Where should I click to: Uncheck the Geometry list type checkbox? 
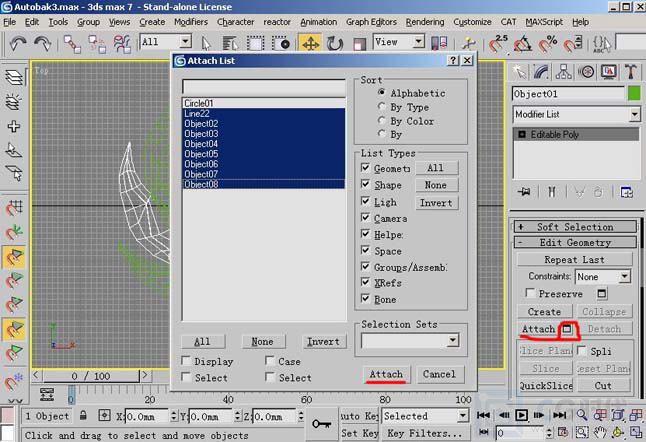click(365, 168)
